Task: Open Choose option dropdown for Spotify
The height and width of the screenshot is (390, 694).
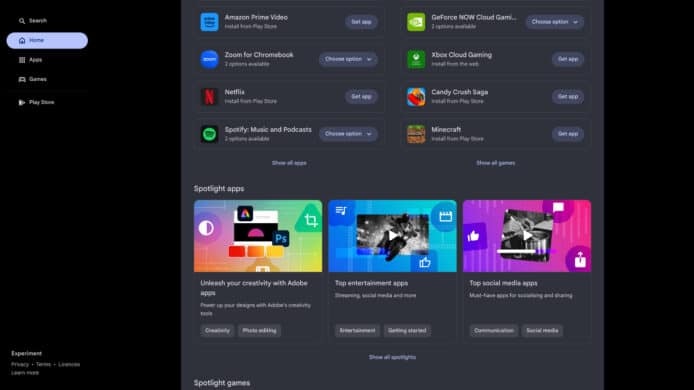Action: [348, 134]
